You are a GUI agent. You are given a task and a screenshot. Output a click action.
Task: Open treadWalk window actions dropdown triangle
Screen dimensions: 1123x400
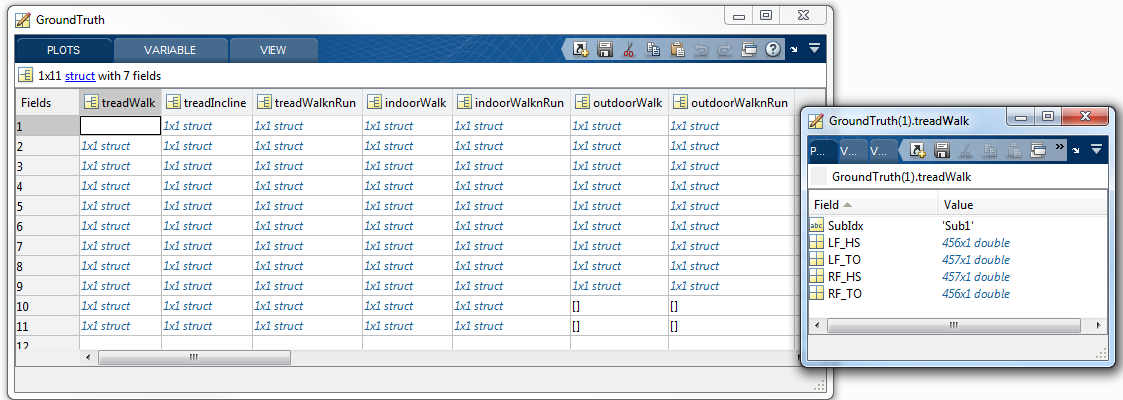(1096, 150)
